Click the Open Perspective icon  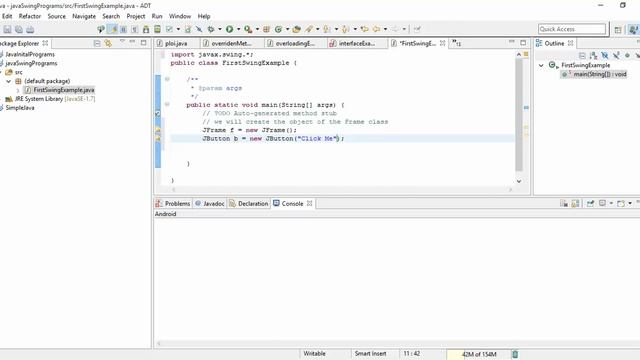click(618, 29)
